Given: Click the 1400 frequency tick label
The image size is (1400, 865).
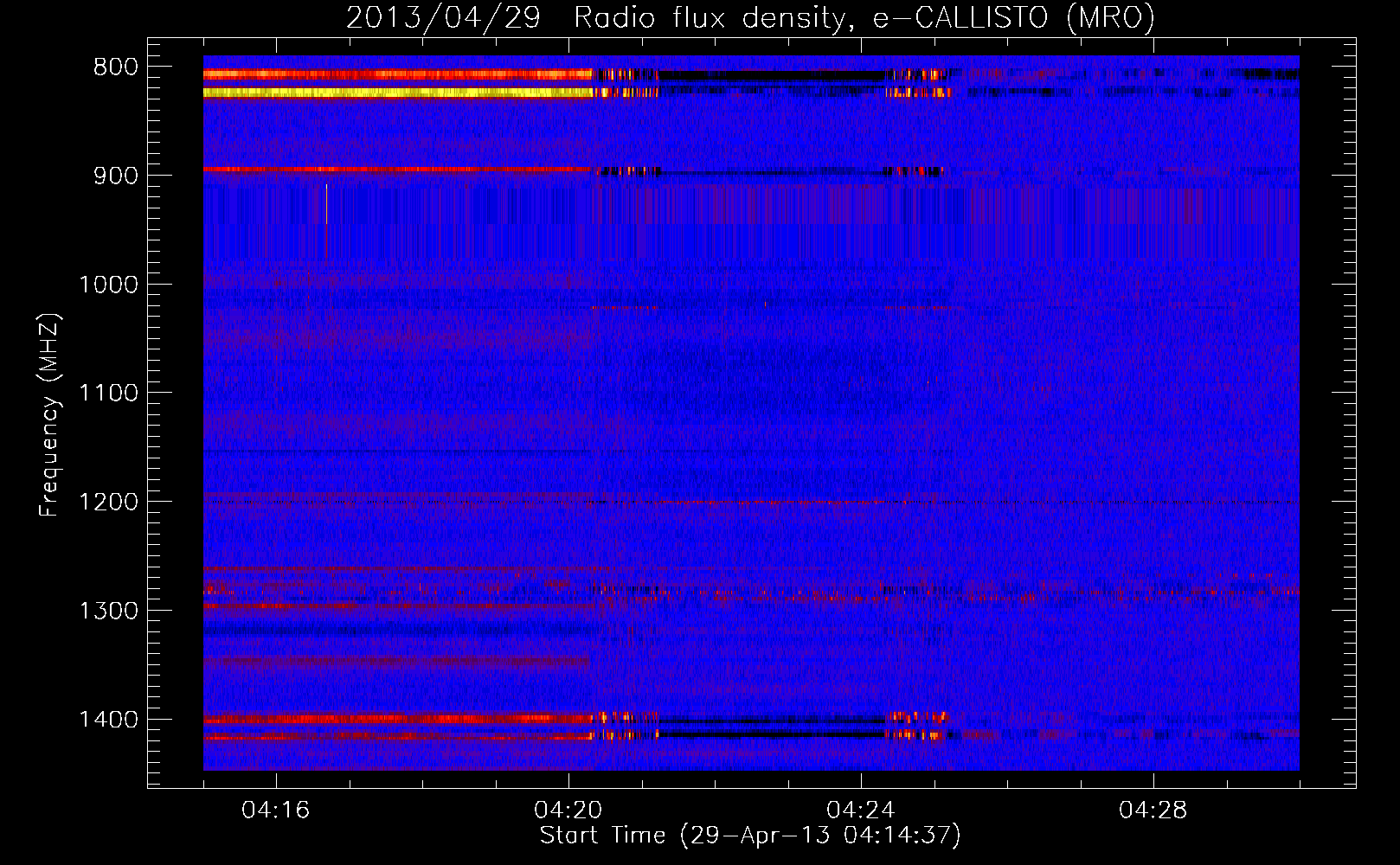Looking at the screenshot, I should click(x=108, y=720).
